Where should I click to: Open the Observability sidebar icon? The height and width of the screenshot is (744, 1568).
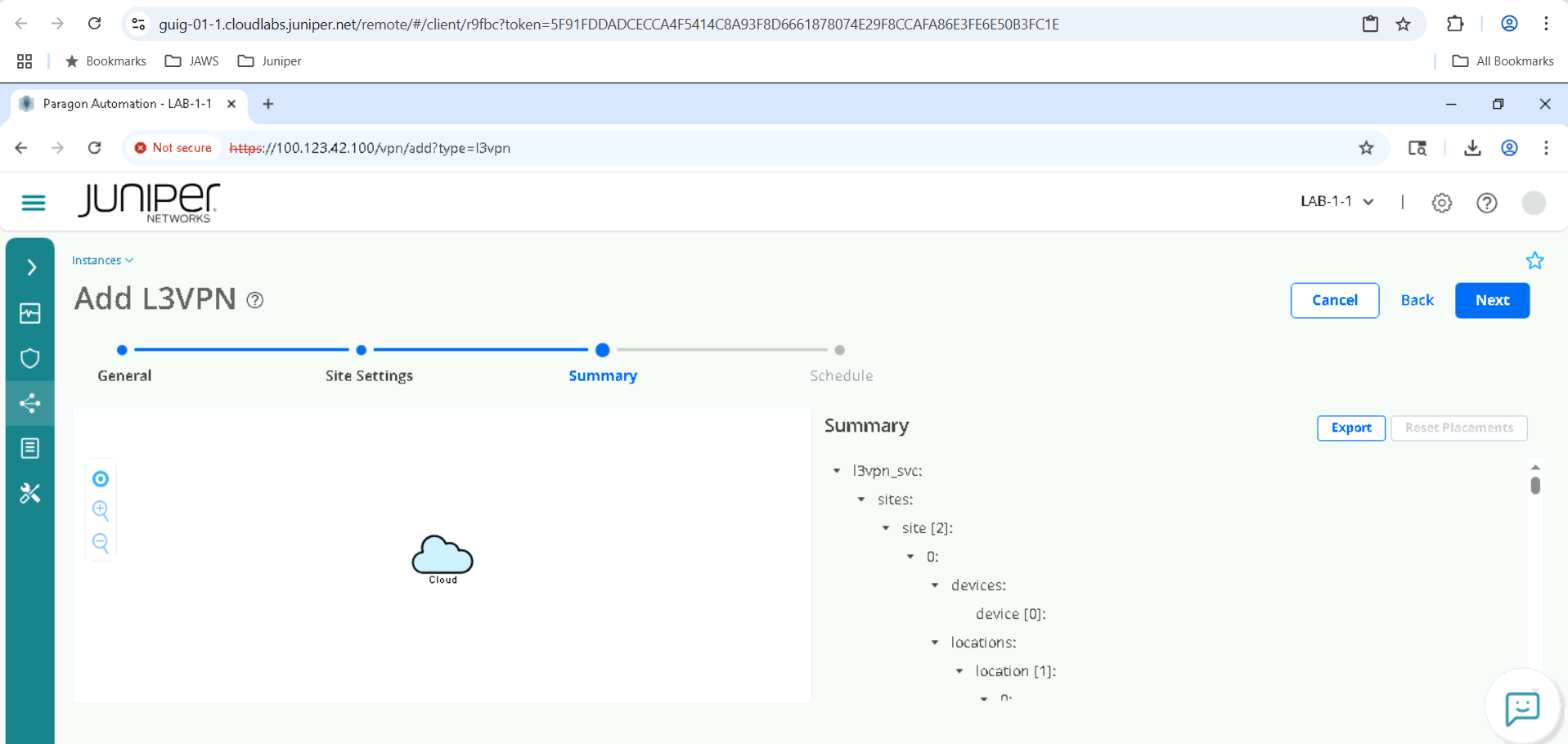[x=30, y=313]
